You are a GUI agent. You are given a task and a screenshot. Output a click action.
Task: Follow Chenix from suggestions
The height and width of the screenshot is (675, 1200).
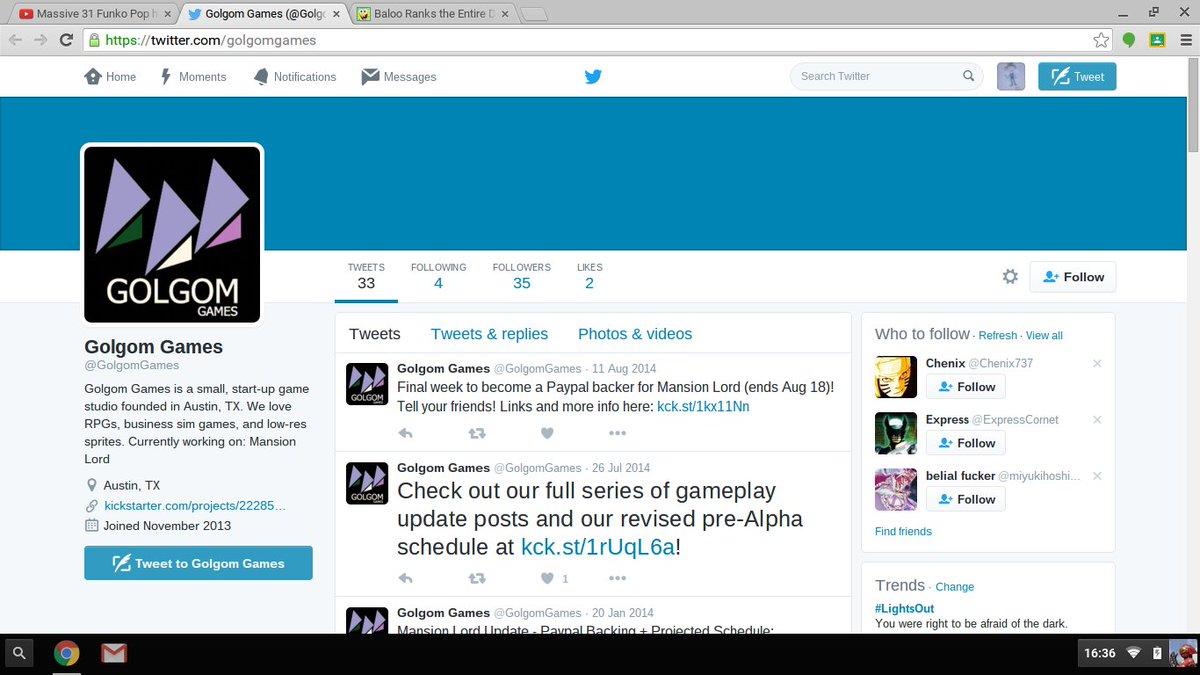965,387
